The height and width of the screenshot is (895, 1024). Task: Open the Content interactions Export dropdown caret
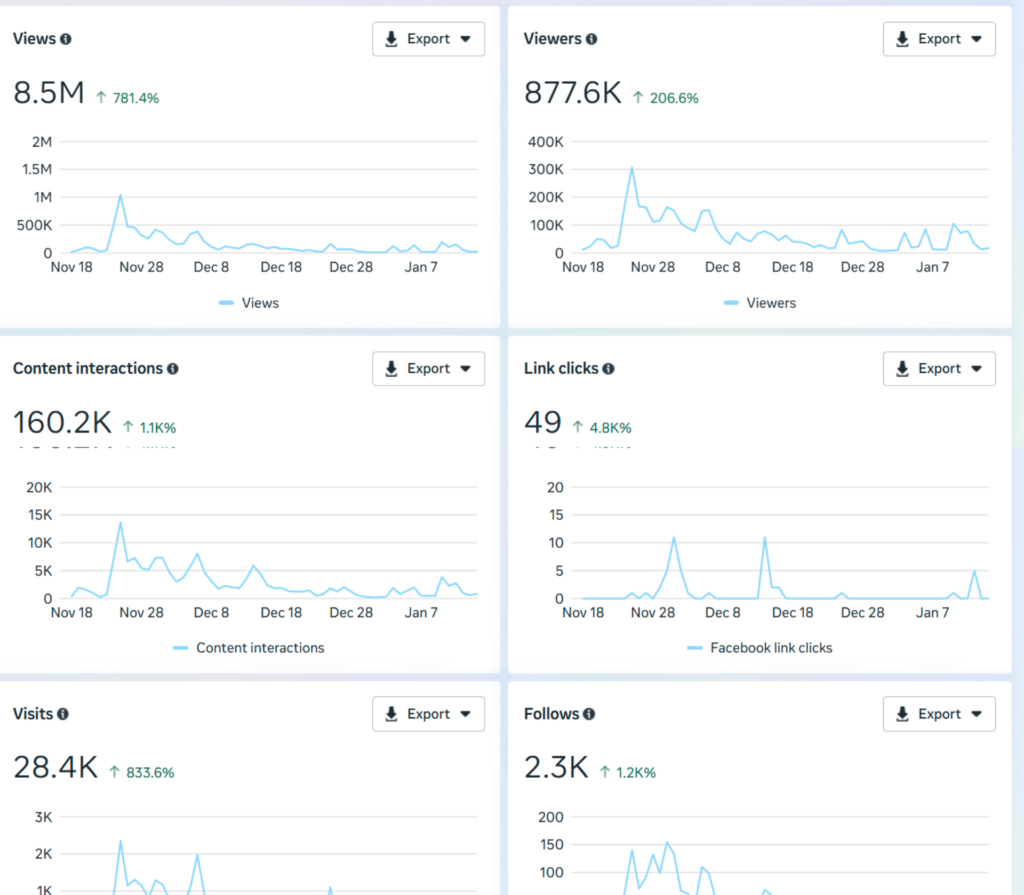[x=465, y=369]
